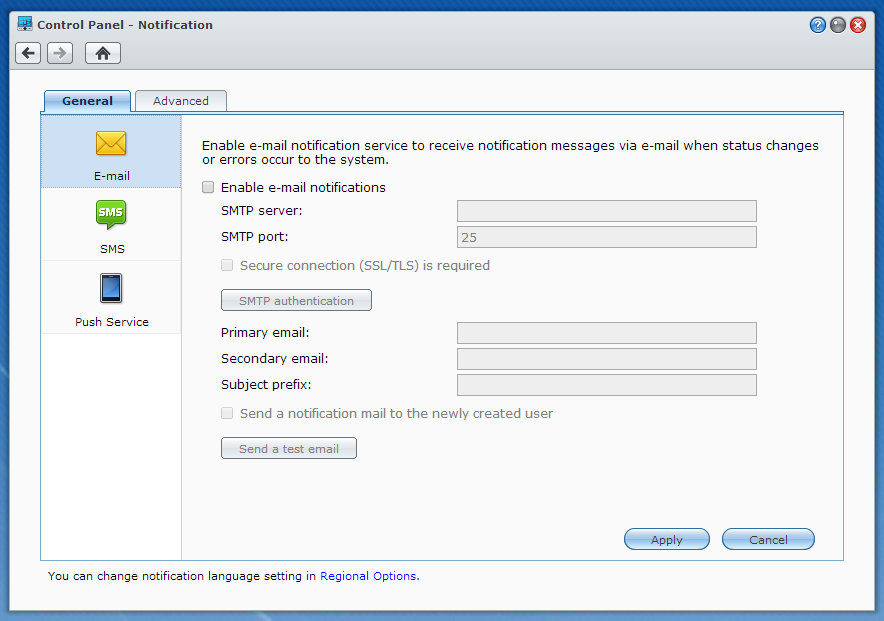884x621 pixels.
Task: Open the Regional Options link
Action: [x=367, y=576]
